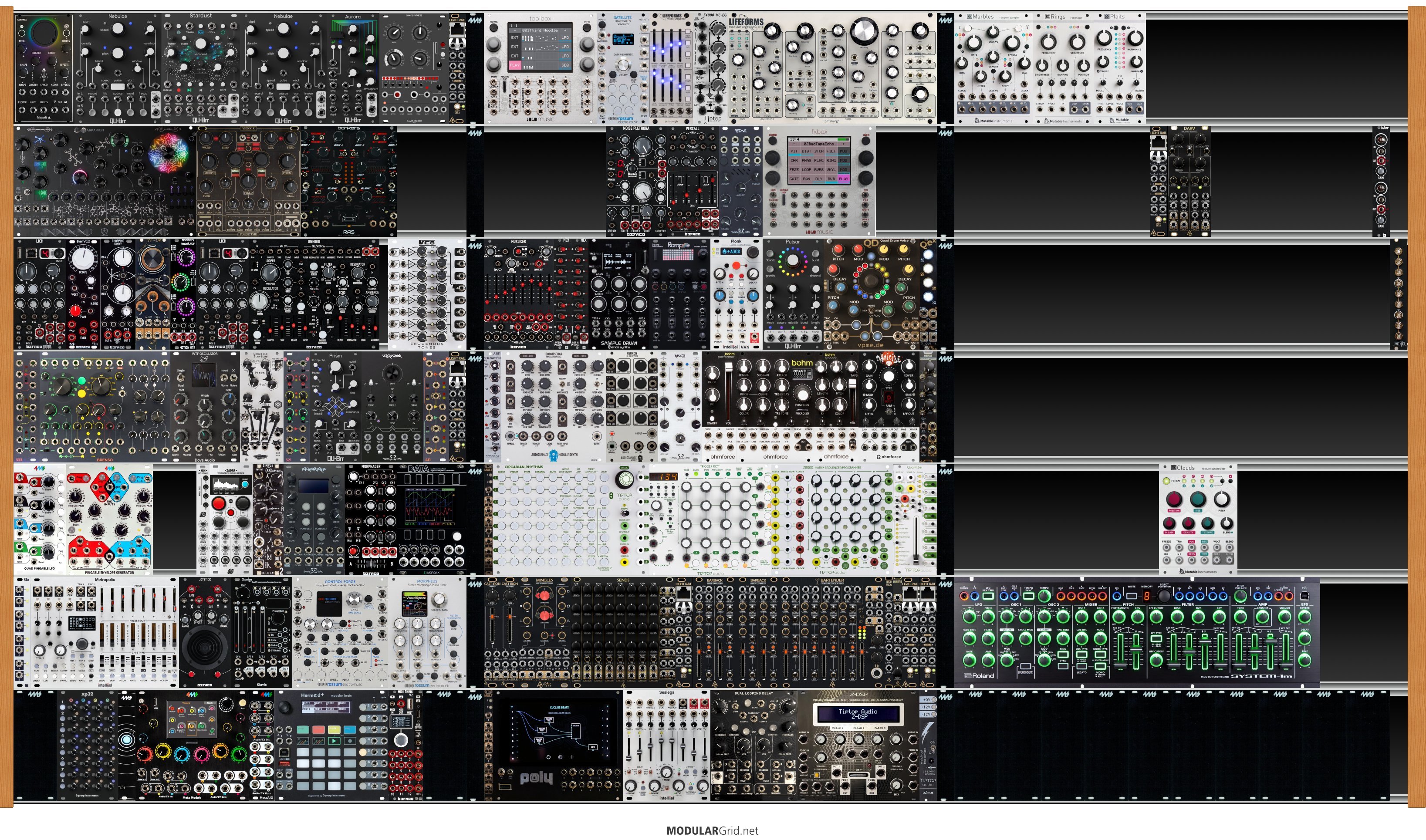Screen dimensions: 1426x840
Task: Select the Magerit module
Action: [x=44, y=68]
